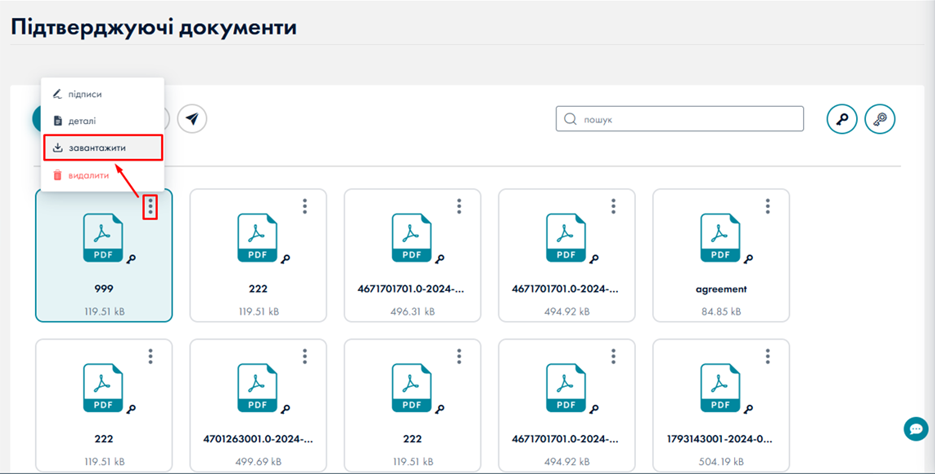The height and width of the screenshot is (474, 935).
Task: Click the magnifier icon in search box
Action: pyautogui.click(x=570, y=119)
